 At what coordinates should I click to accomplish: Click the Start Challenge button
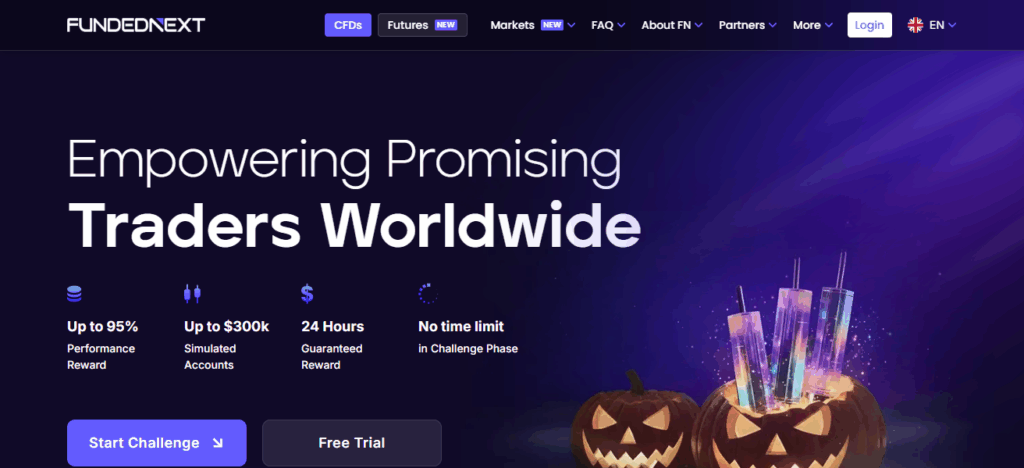(x=157, y=443)
